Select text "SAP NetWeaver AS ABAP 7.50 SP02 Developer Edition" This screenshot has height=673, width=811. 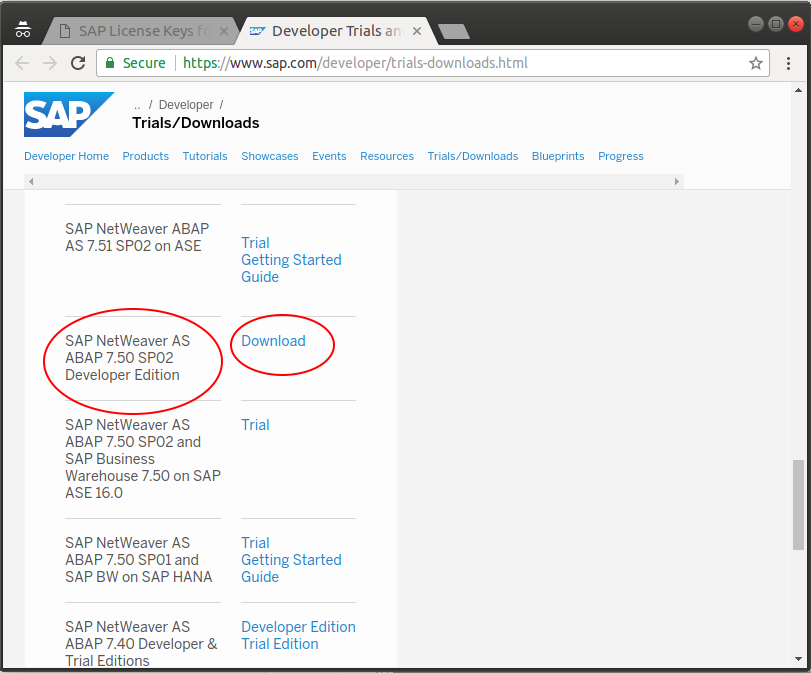[x=127, y=357]
